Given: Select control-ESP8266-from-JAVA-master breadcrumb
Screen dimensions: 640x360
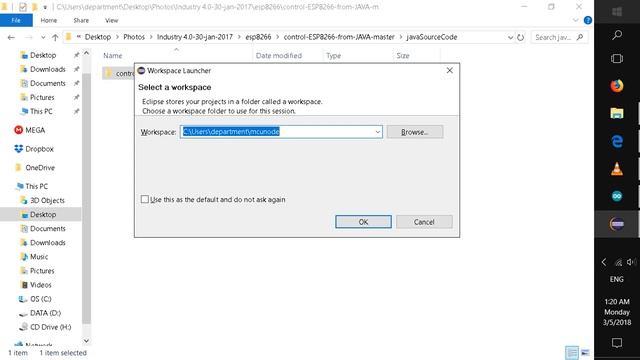Looking at the screenshot, I should point(339,37).
